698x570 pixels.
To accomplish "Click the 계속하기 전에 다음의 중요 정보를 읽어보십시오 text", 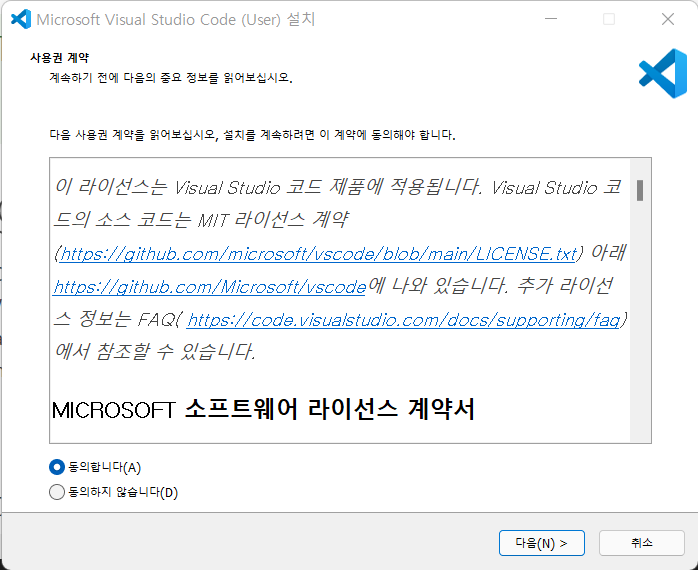I will point(171,77).
